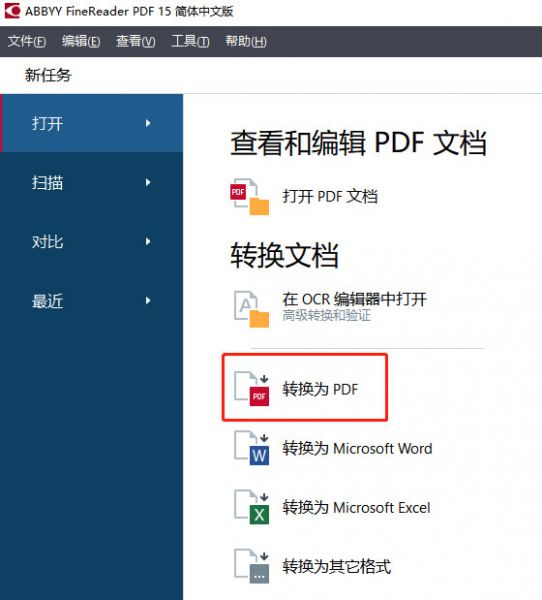Click the 转换文档 section heading
Image resolution: width=542 pixels, height=600 pixels.
[284, 255]
